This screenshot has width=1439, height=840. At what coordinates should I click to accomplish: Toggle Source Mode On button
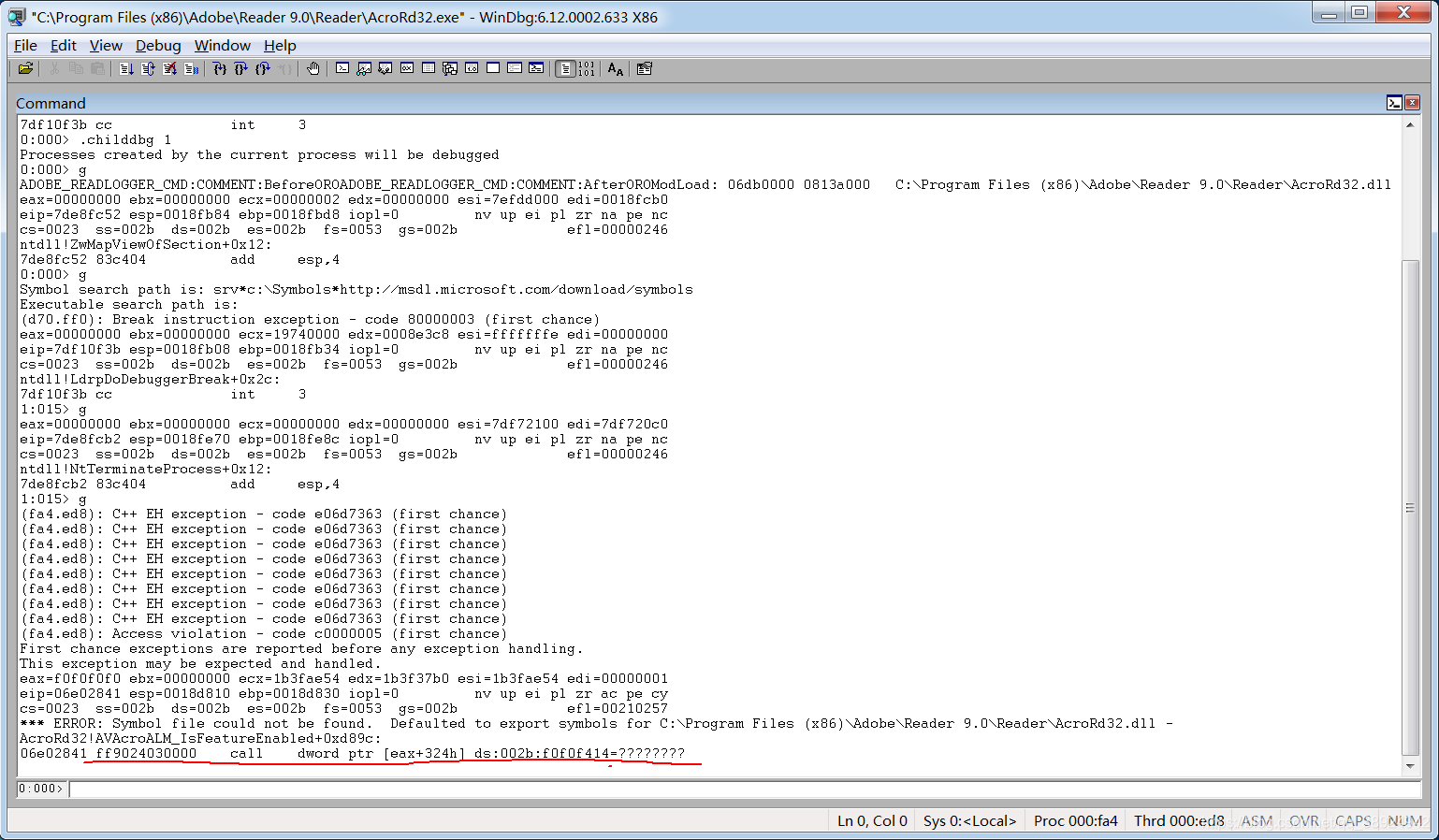click(565, 68)
